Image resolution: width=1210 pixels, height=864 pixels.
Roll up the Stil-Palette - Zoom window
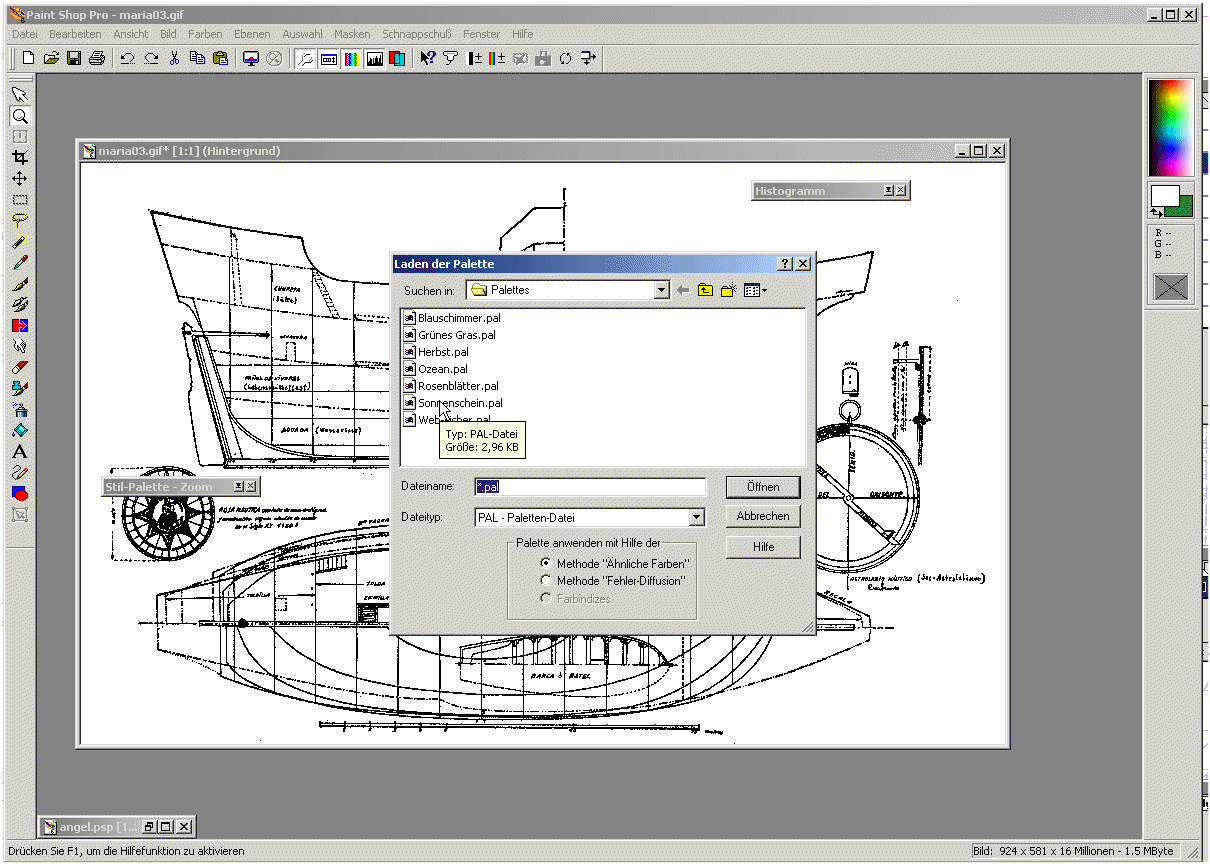pos(238,487)
